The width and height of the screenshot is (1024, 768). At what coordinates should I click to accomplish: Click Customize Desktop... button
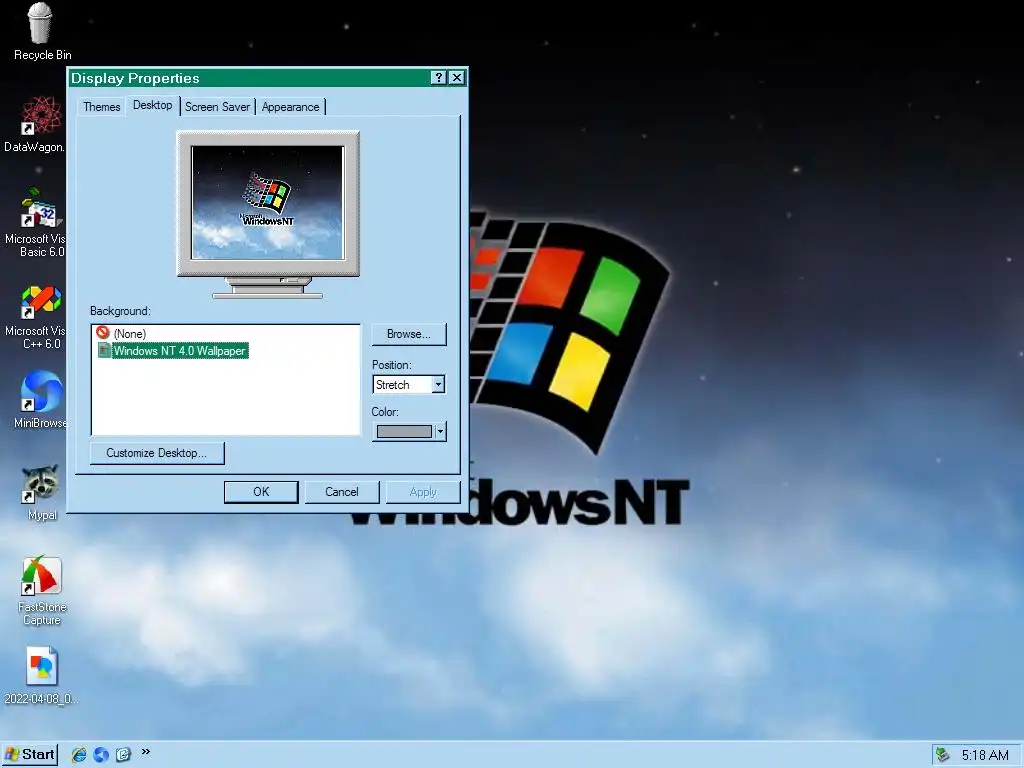click(157, 453)
